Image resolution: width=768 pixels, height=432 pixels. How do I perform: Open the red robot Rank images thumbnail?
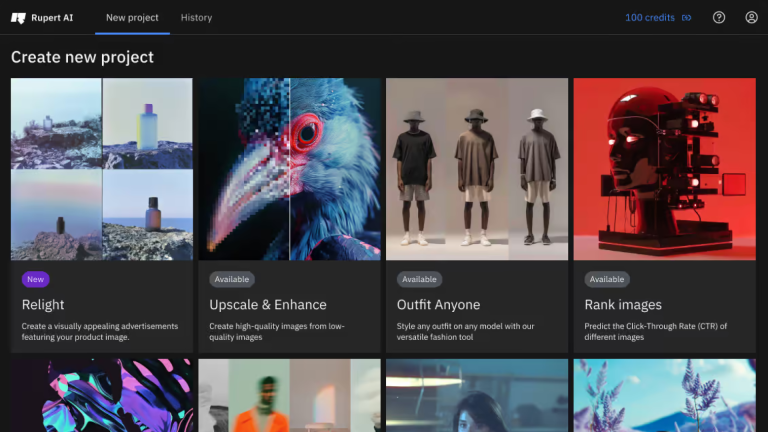click(x=664, y=169)
